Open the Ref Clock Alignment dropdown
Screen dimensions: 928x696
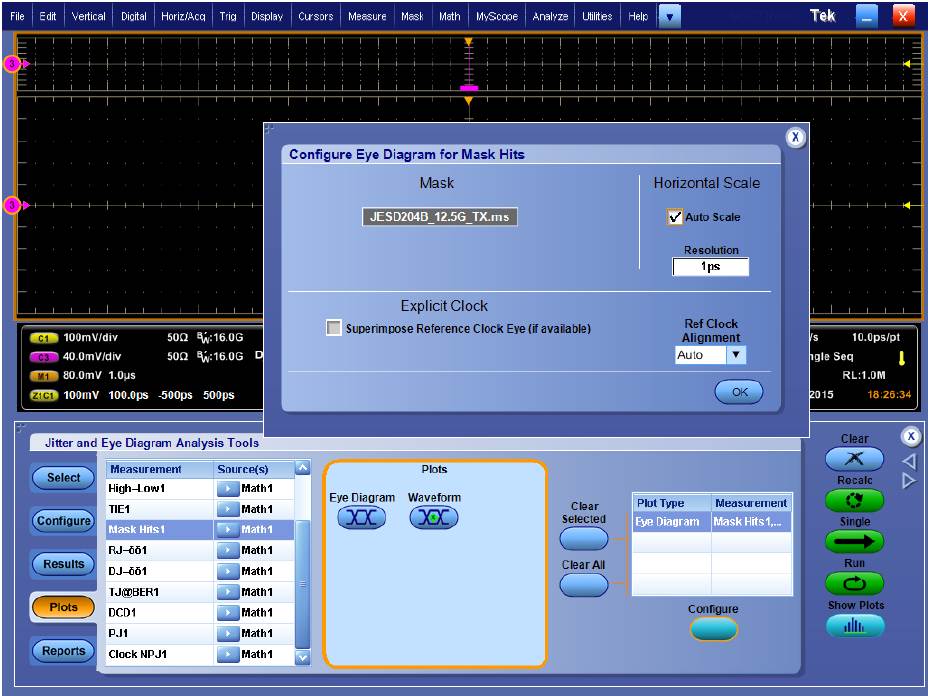click(x=736, y=355)
